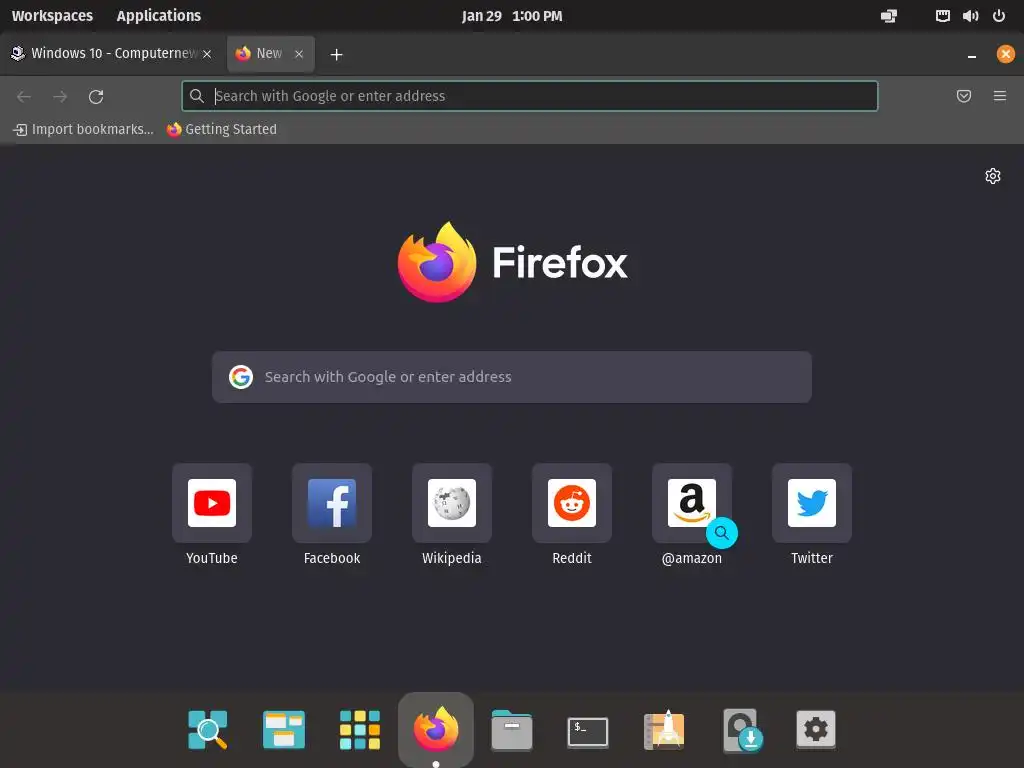This screenshot has width=1024, height=768.
Task: Click the back navigation arrow
Action: pyautogui.click(x=24, y=97)
